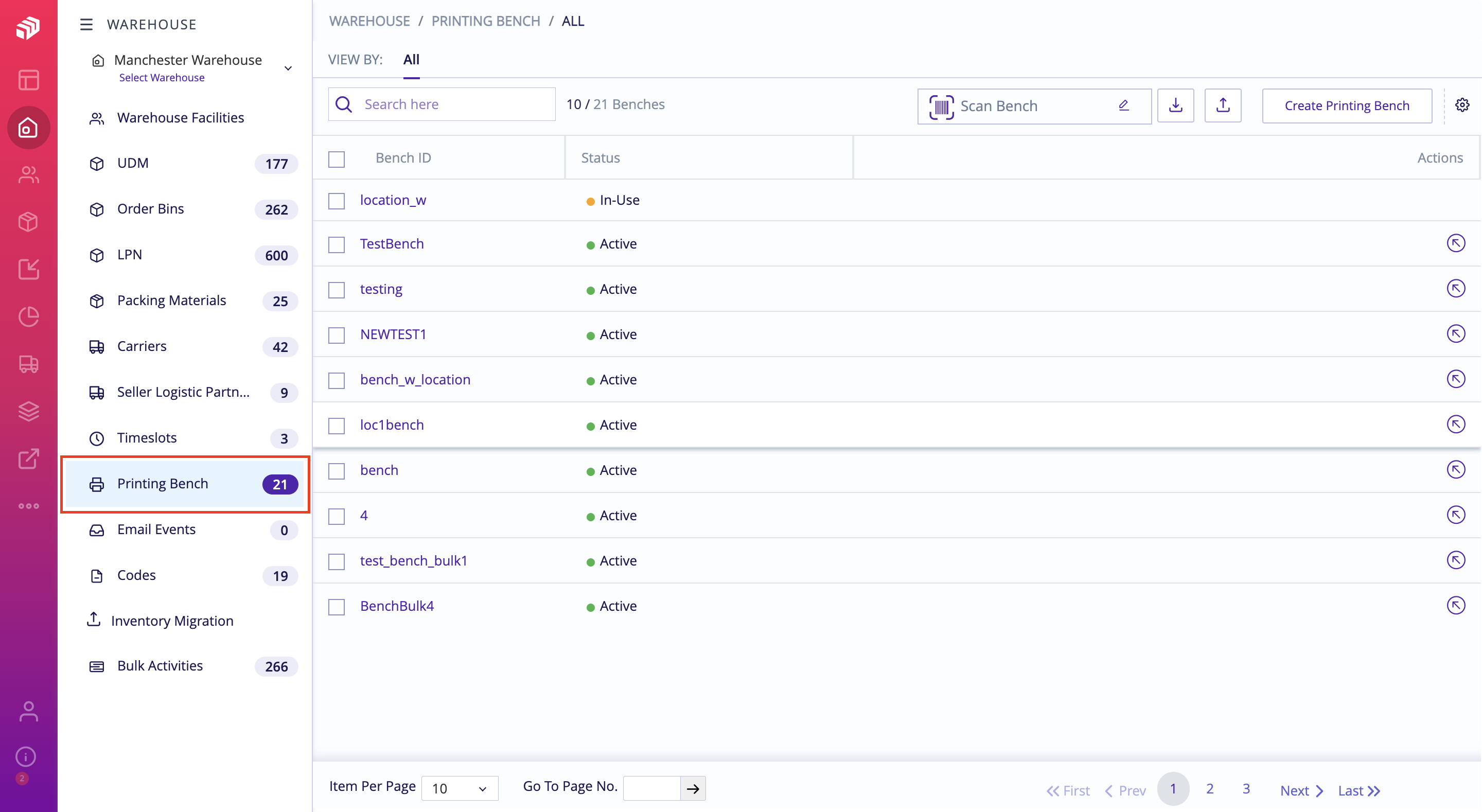Select the warehouse home icon in rail
The image size is (1482, 812).
click(28, 127)
